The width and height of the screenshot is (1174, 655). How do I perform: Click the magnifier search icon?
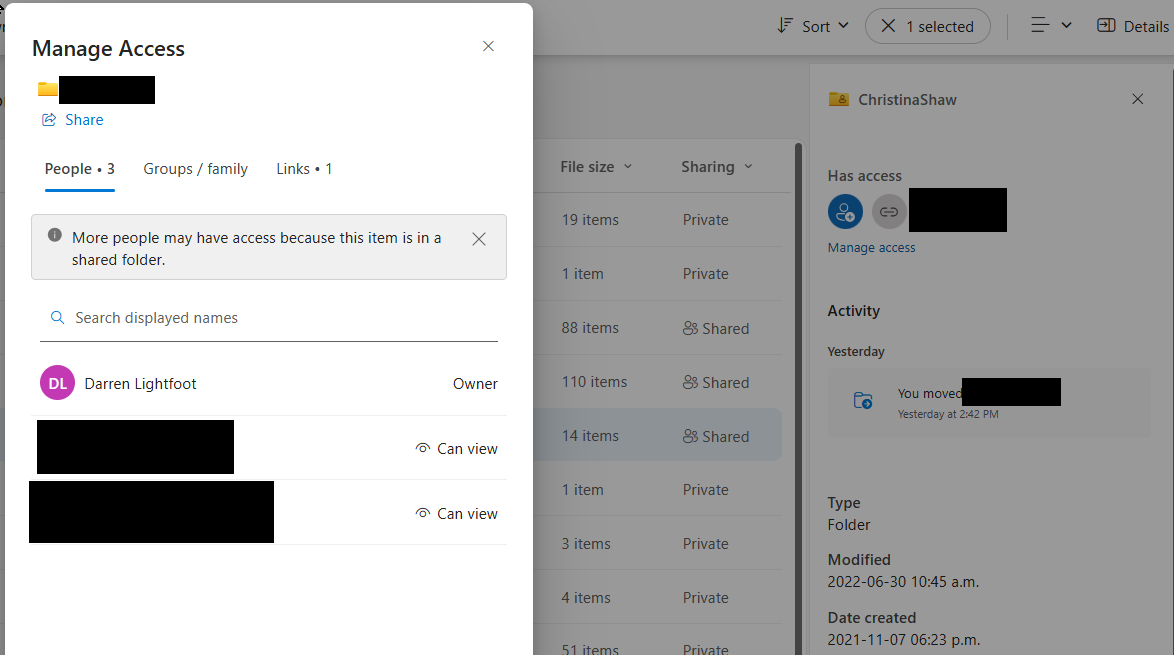pos(57,318)
